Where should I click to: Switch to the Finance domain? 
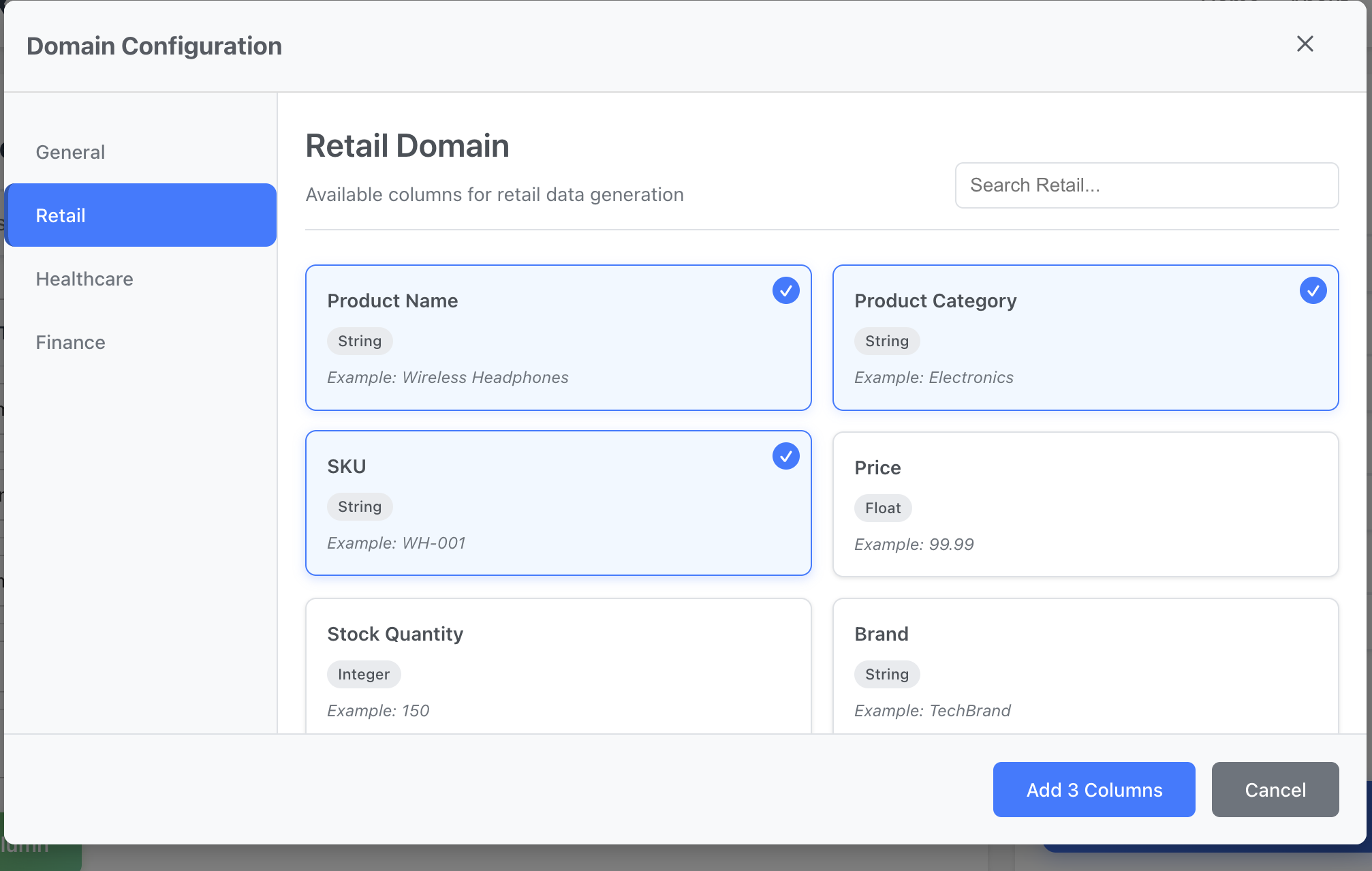[x=140, y=342]
